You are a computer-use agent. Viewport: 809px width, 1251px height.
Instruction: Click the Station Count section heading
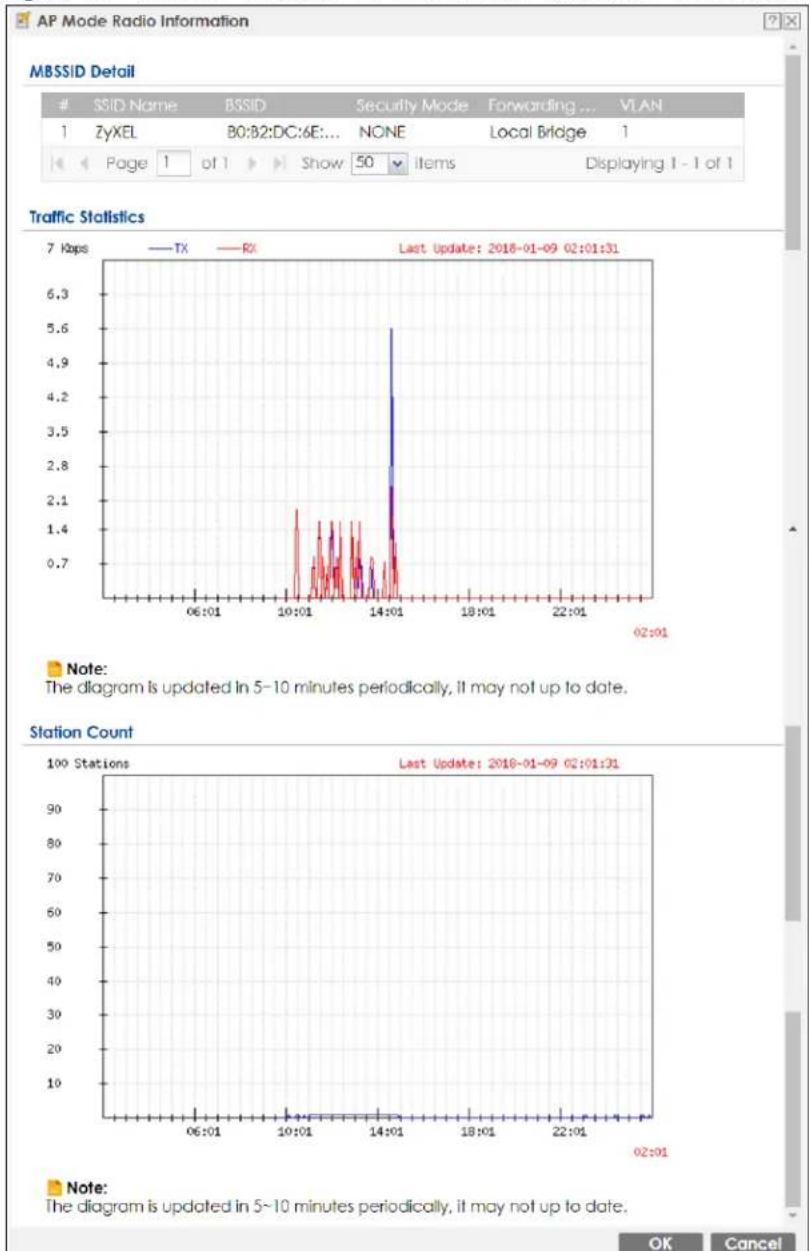pyautogui.click(x=82, y=732)
